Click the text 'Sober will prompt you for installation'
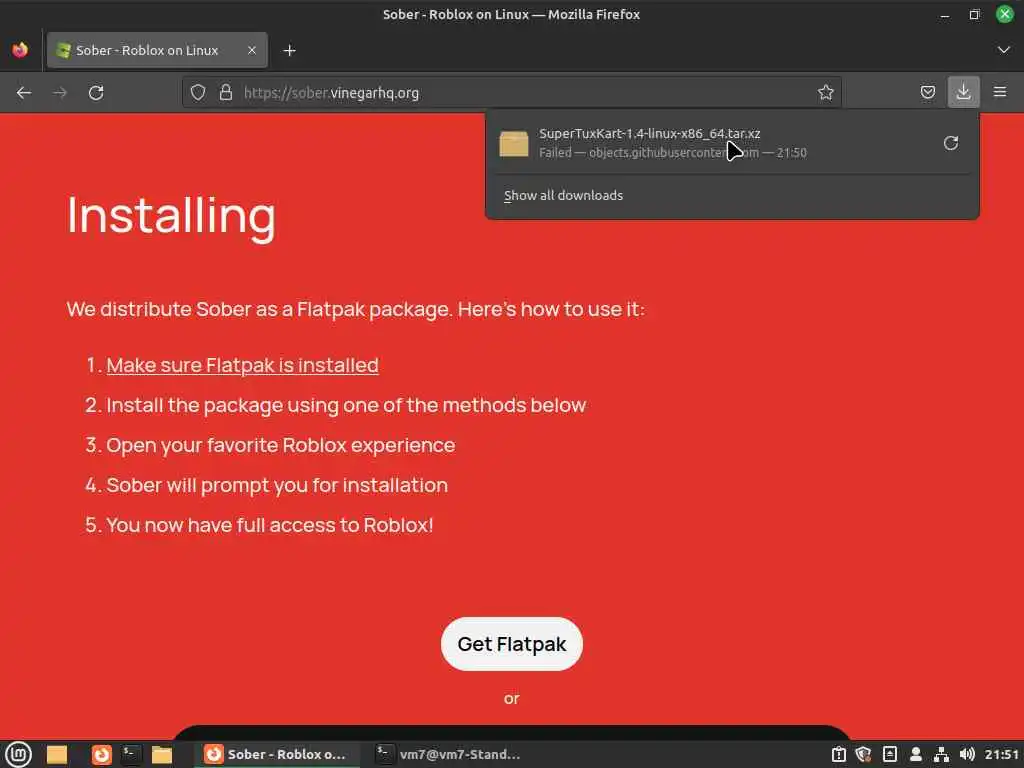 [277, 485]
